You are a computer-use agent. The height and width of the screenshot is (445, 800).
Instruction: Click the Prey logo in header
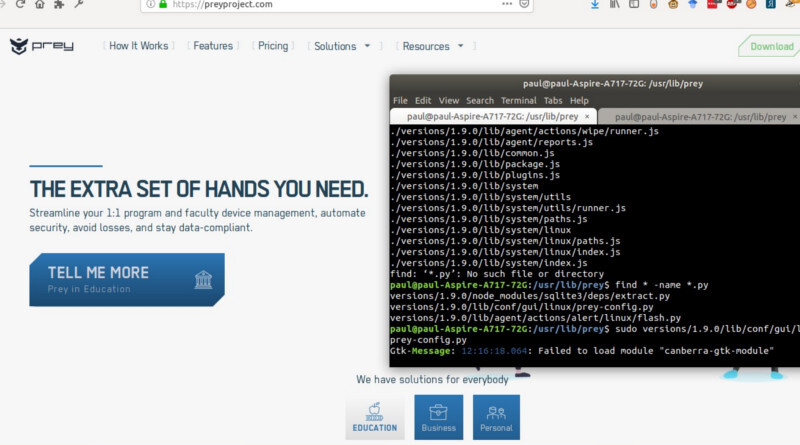pos(41,46)
